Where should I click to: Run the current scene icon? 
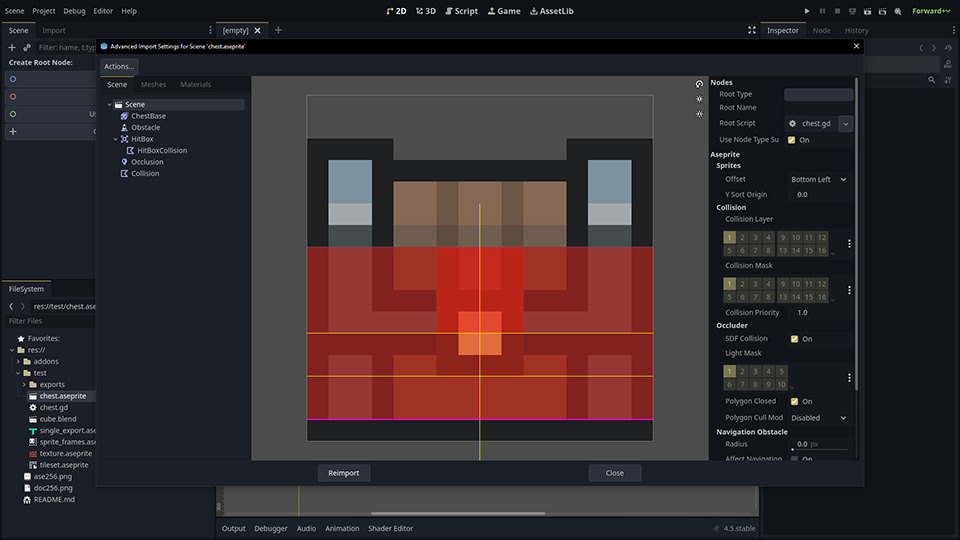tap(868, 11)
